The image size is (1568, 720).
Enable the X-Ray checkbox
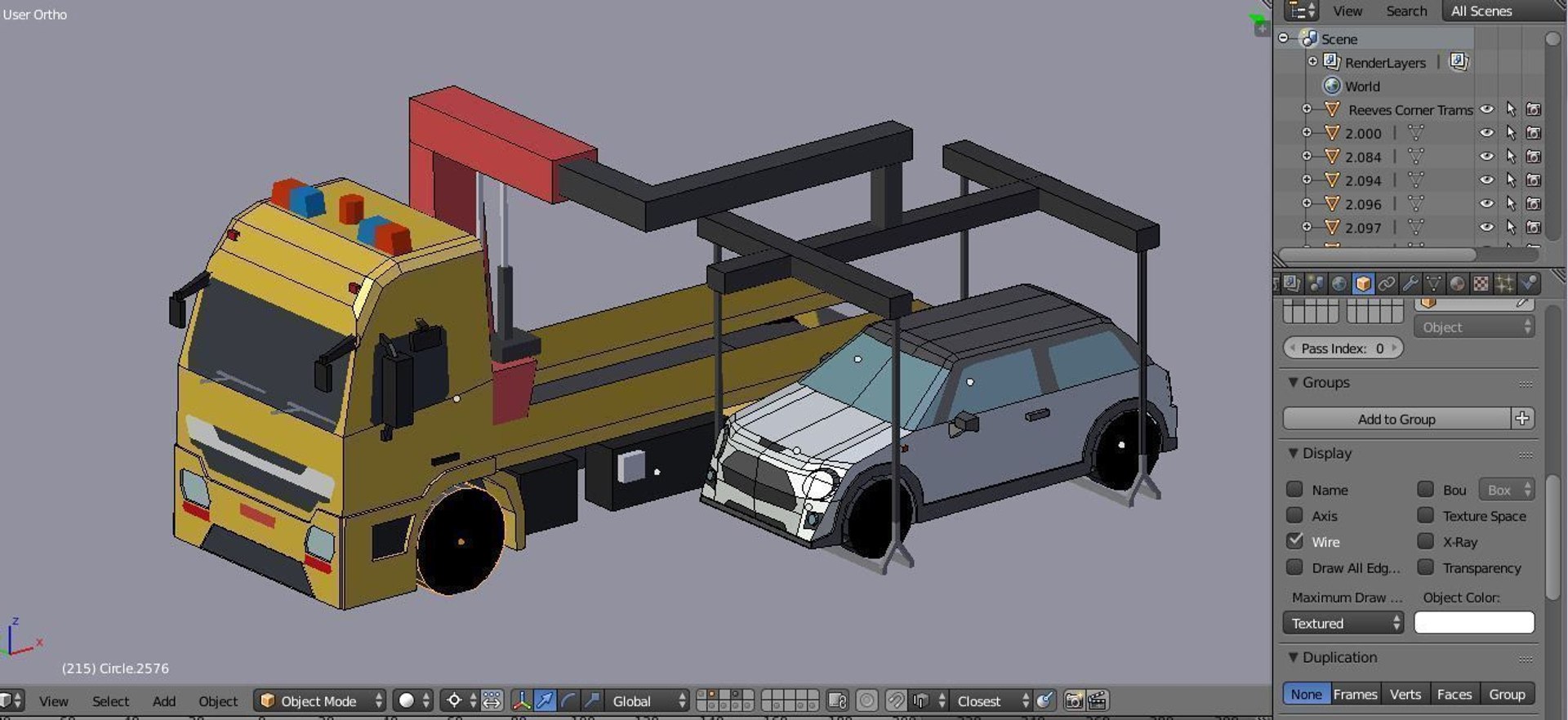1425,540
